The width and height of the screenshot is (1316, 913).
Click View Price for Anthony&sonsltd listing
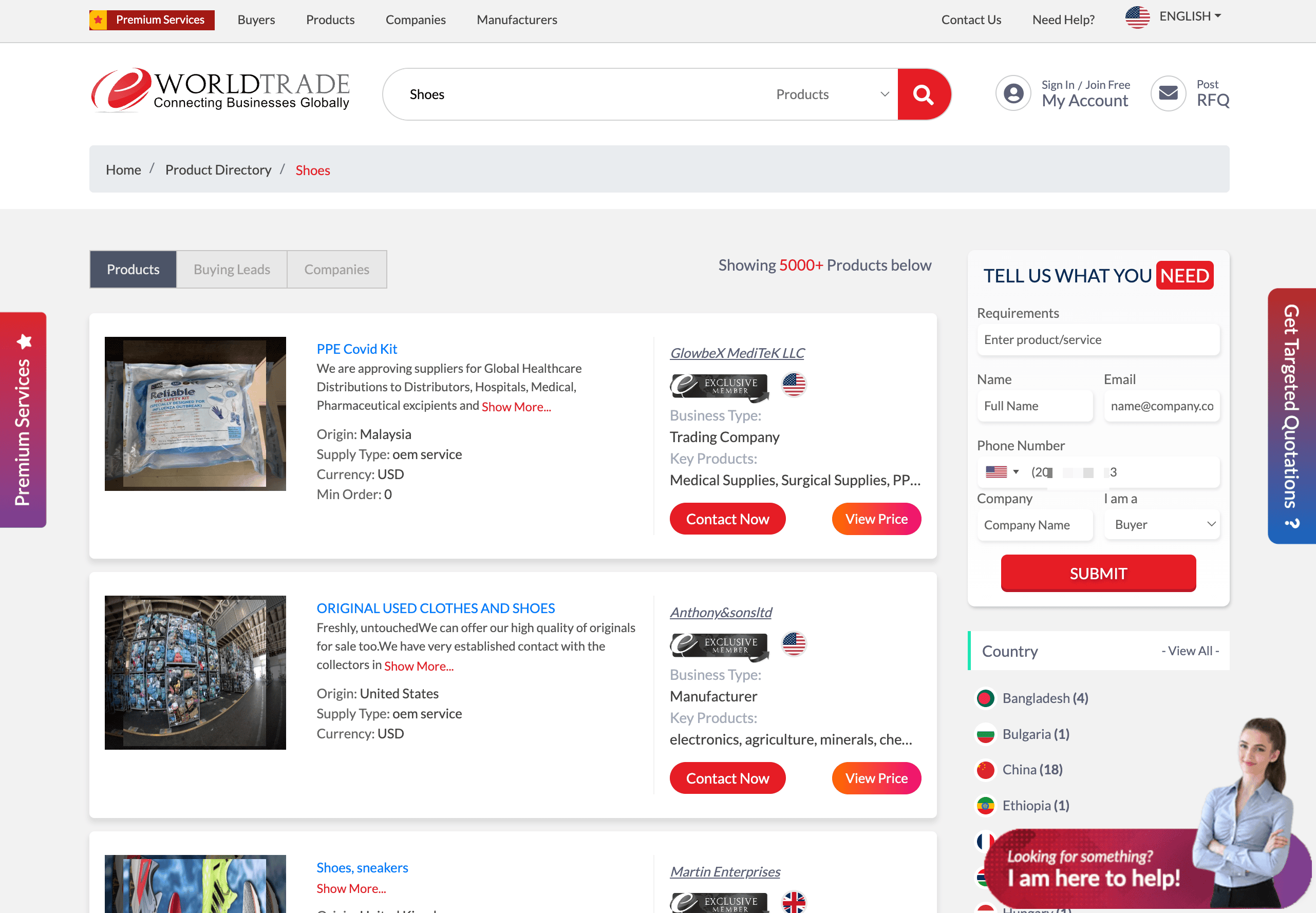[x=876, y=778]
